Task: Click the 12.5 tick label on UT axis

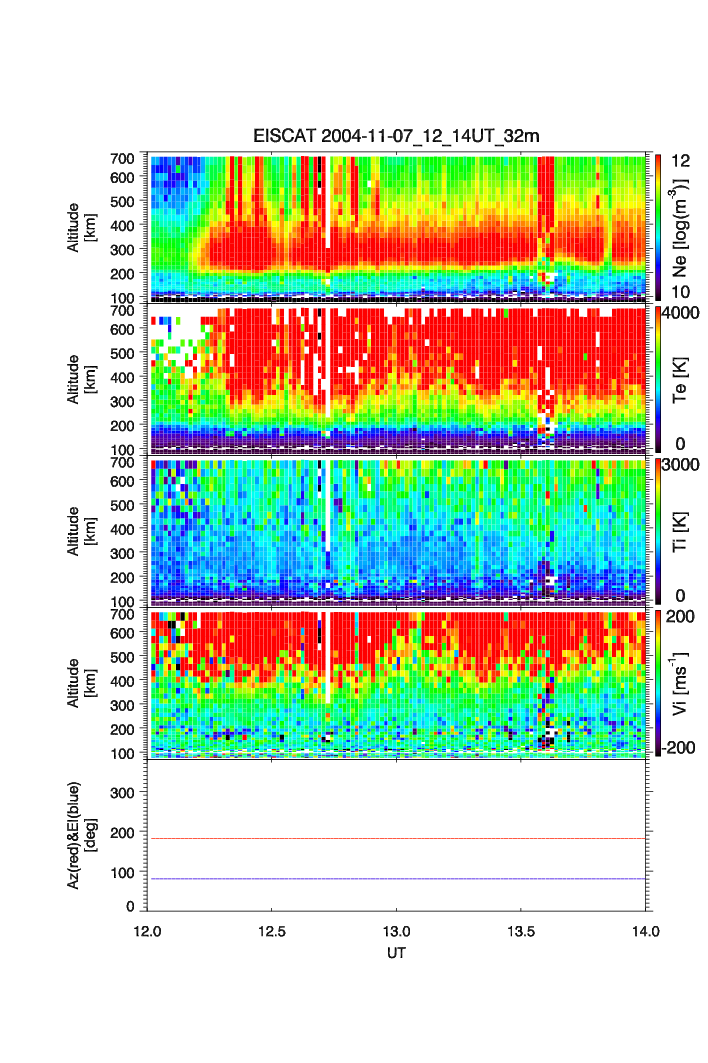Action: coord(272,932)
